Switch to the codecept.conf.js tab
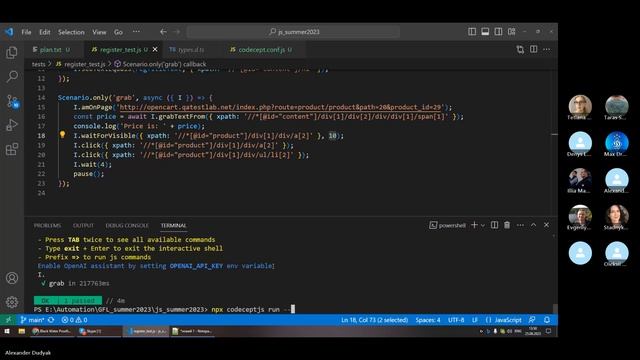The height and width of the screenshot is (360, 640). point(262,49)
